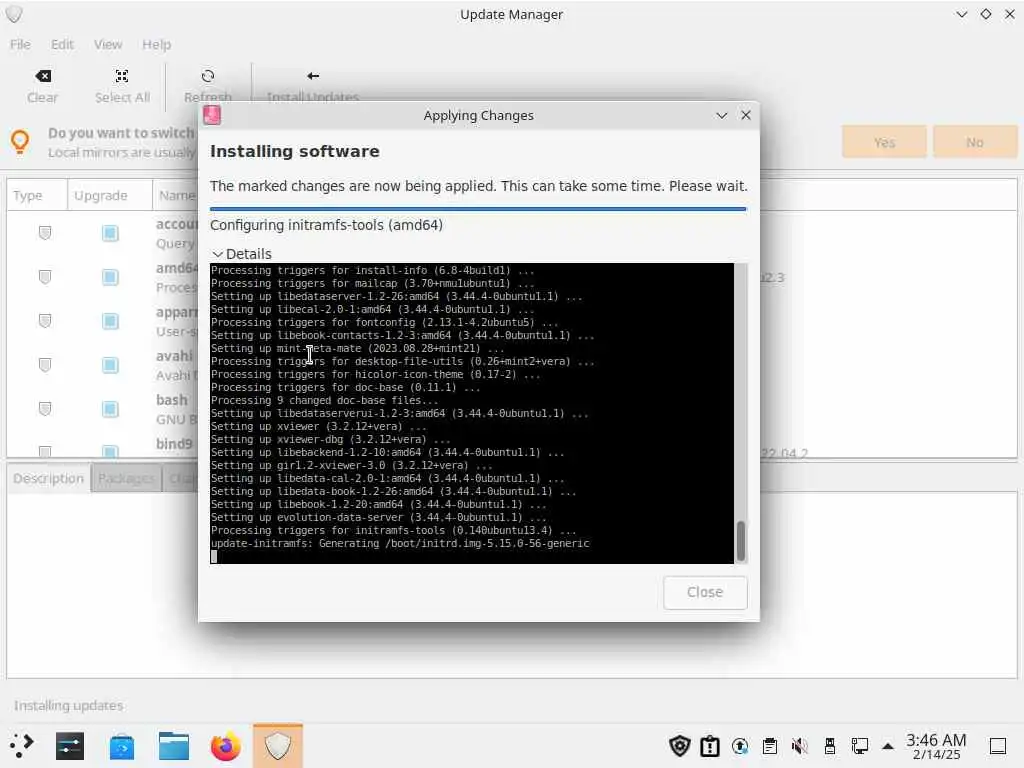
Task: Switch to the Packages tab
Action: 126,479
